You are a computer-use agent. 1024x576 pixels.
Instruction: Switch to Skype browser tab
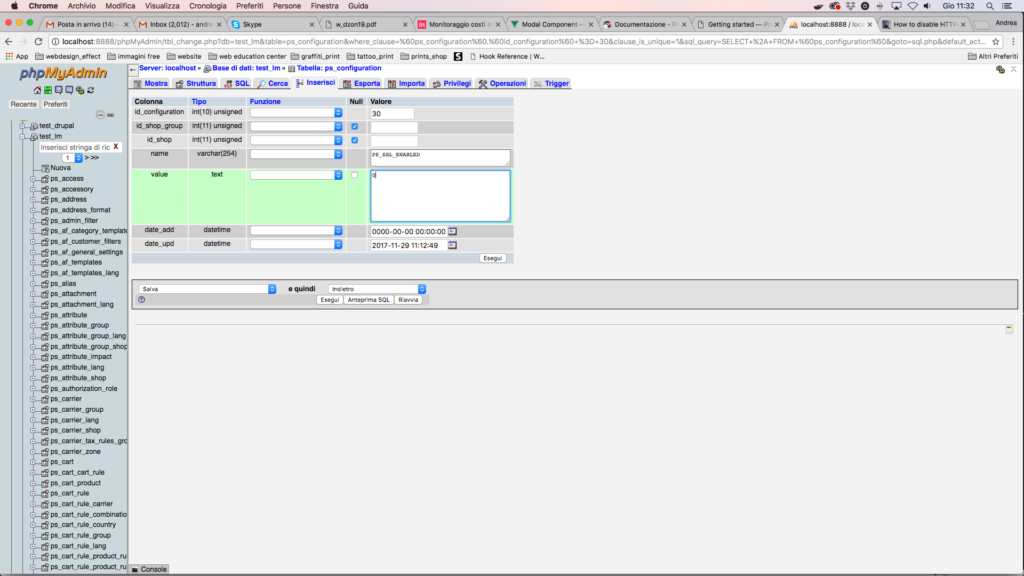(272, 24)
